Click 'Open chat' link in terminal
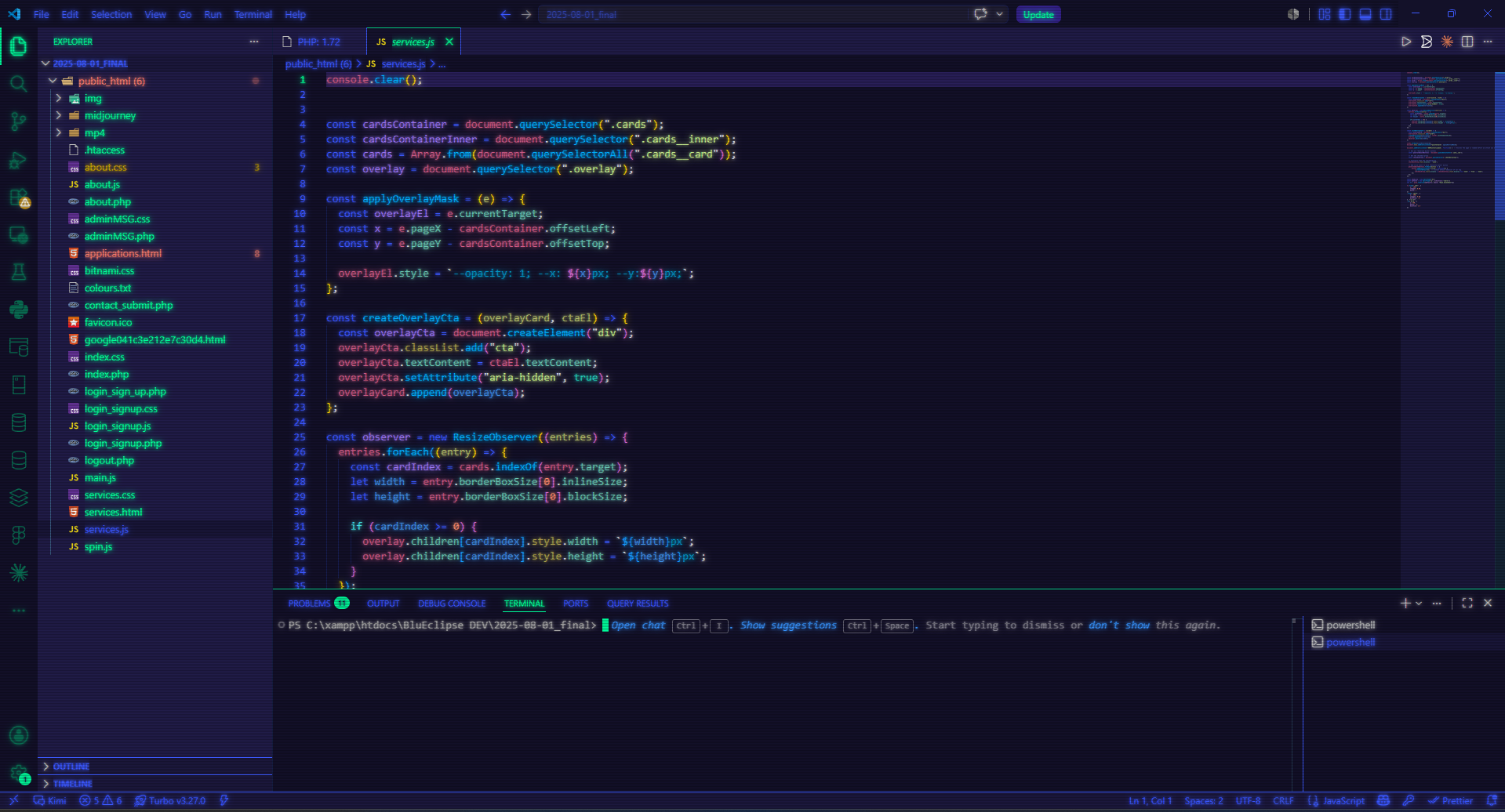The width and height of the screenshot is (1505, 812). [638, 625]
